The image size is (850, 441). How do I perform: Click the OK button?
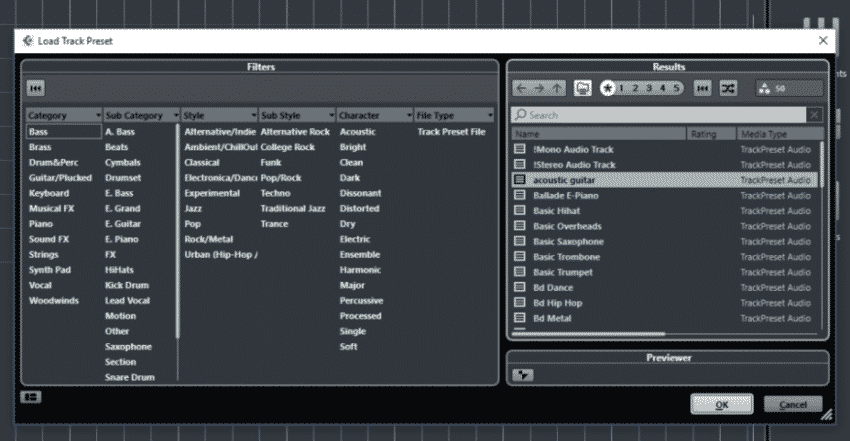[722, 404]
